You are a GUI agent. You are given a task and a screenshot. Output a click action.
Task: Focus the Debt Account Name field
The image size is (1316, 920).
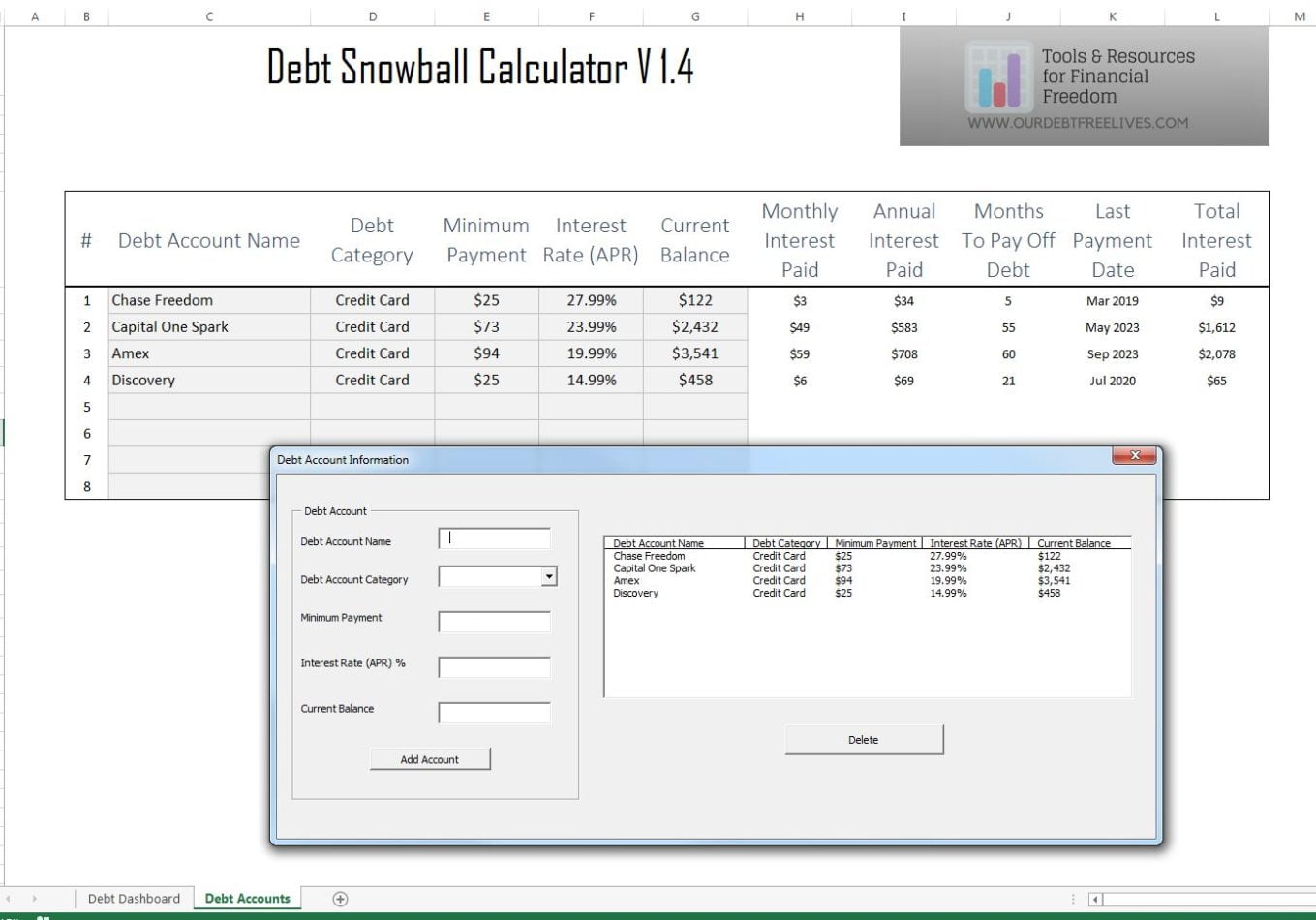[x=494, y=538]
